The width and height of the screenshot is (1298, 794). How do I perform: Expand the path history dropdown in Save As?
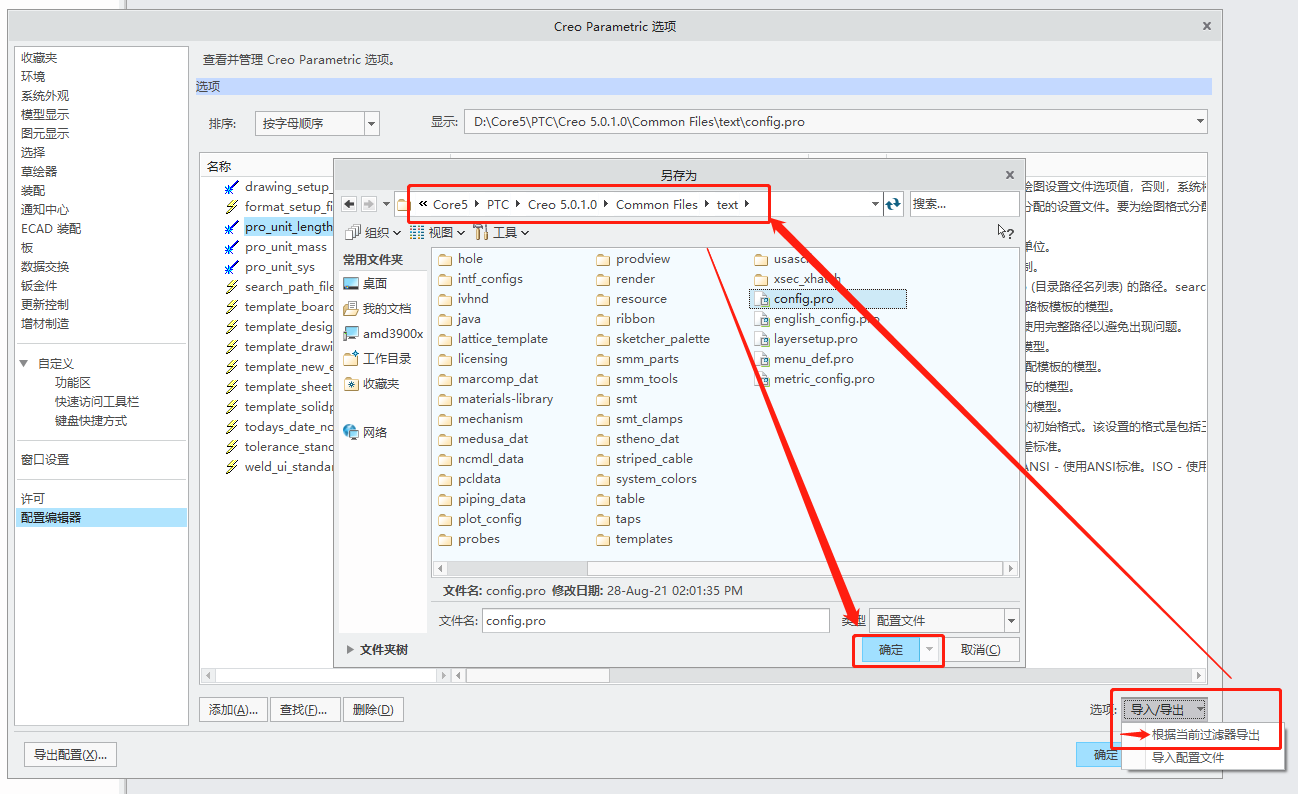(x=877, y=204)
